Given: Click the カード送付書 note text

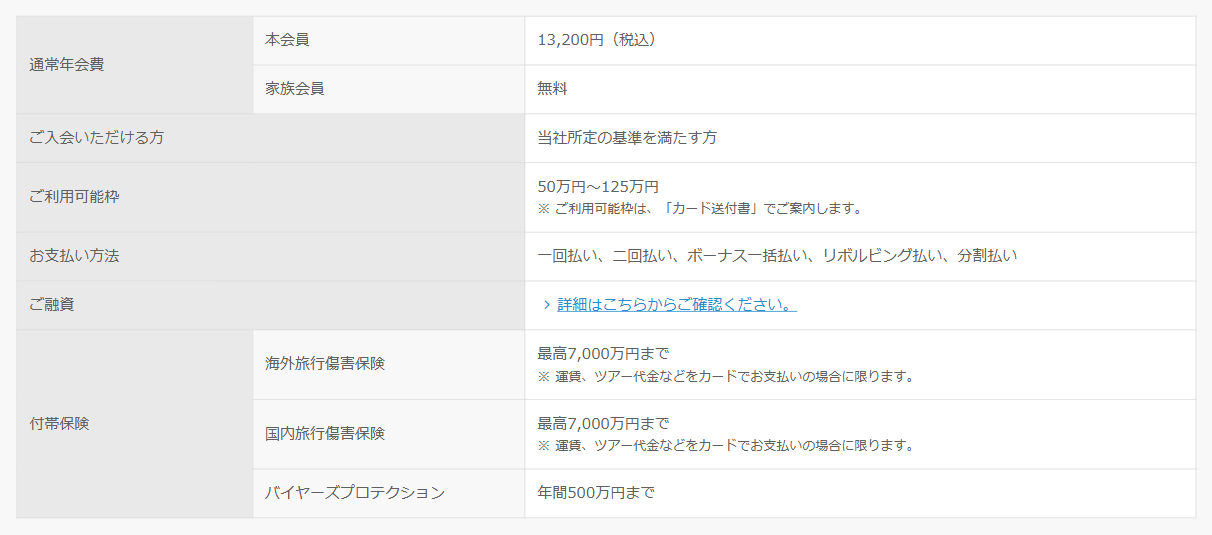Looking at the screenshot, I should tap(700, 209).
